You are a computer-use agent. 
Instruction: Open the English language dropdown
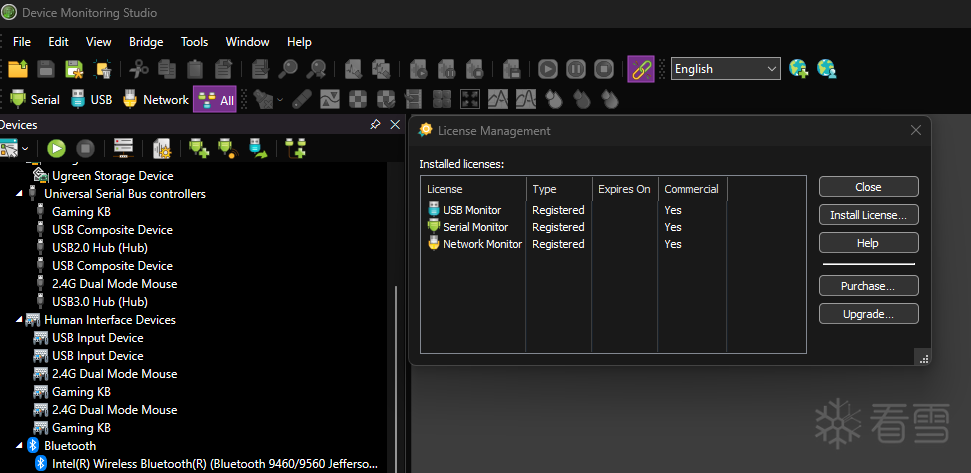[x=726, y=69]
